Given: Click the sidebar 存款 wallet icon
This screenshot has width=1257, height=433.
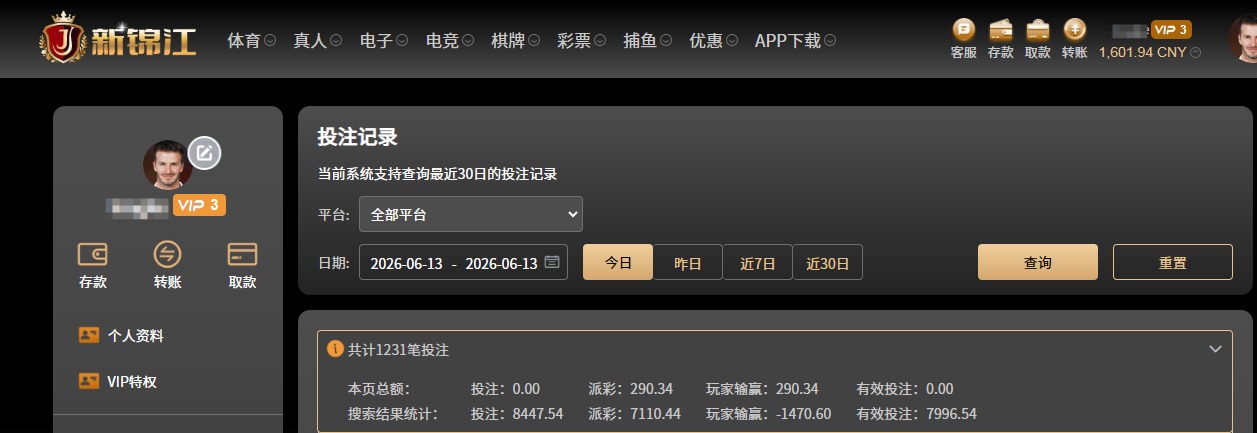Looking at the screenshot, I should (93, 253).
